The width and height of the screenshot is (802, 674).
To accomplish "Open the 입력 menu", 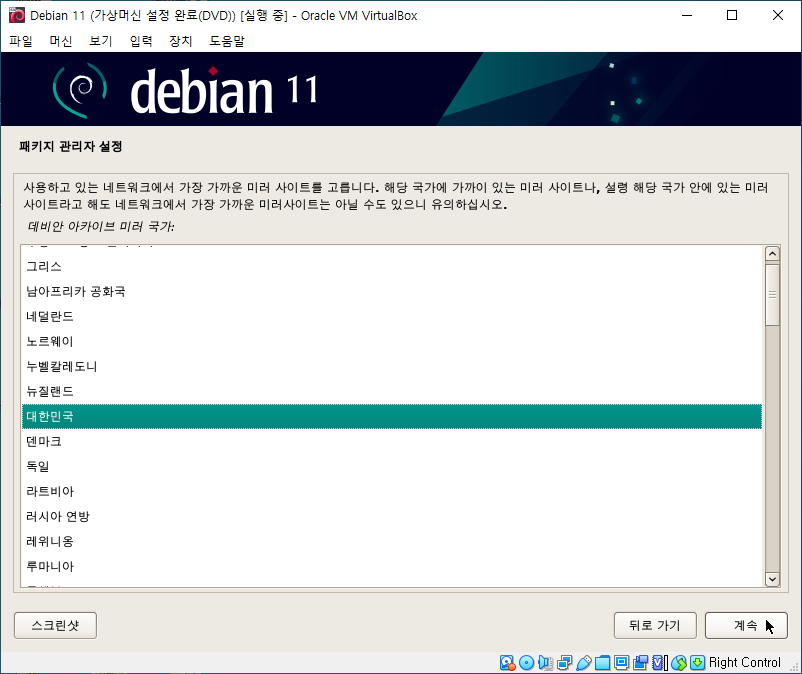I will (x=141, y=41).
